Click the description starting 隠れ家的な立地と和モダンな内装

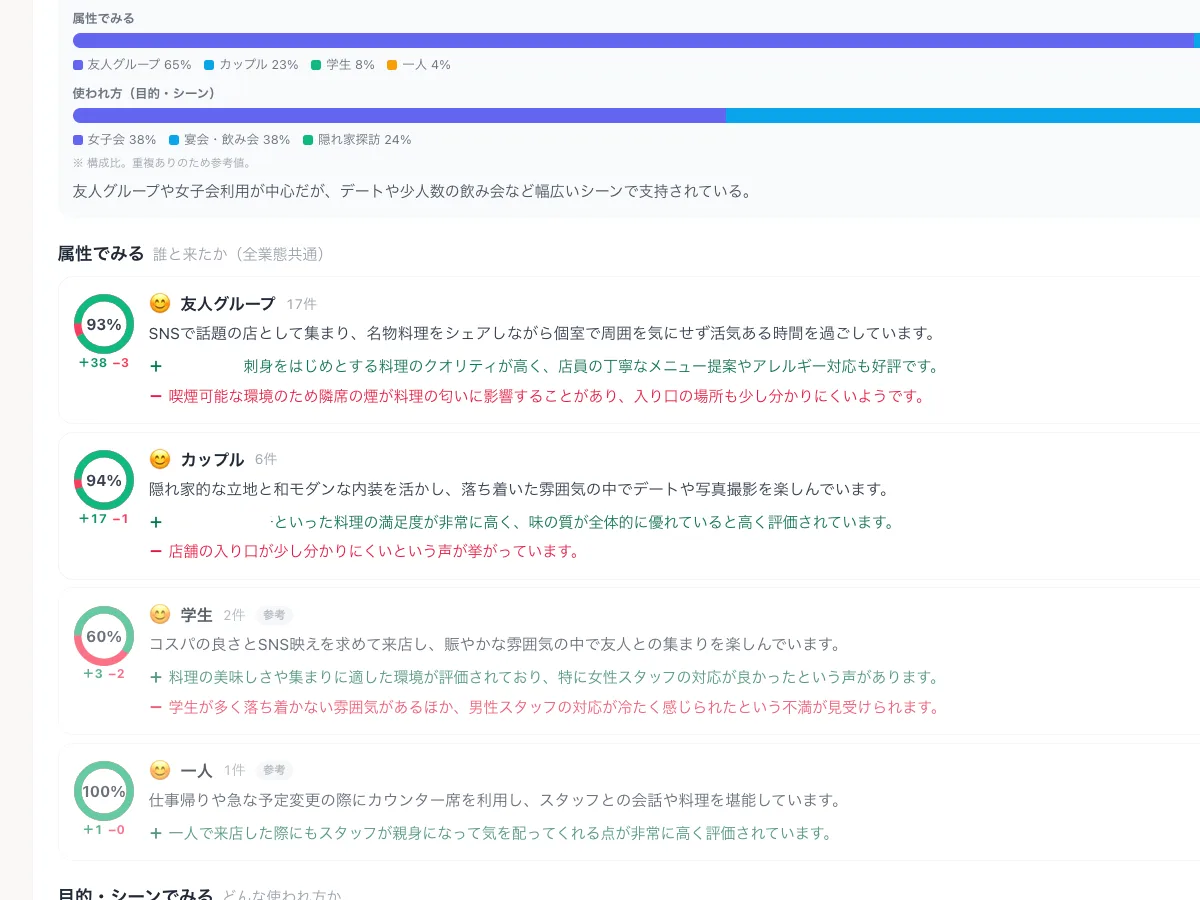(x=518, y=489)
